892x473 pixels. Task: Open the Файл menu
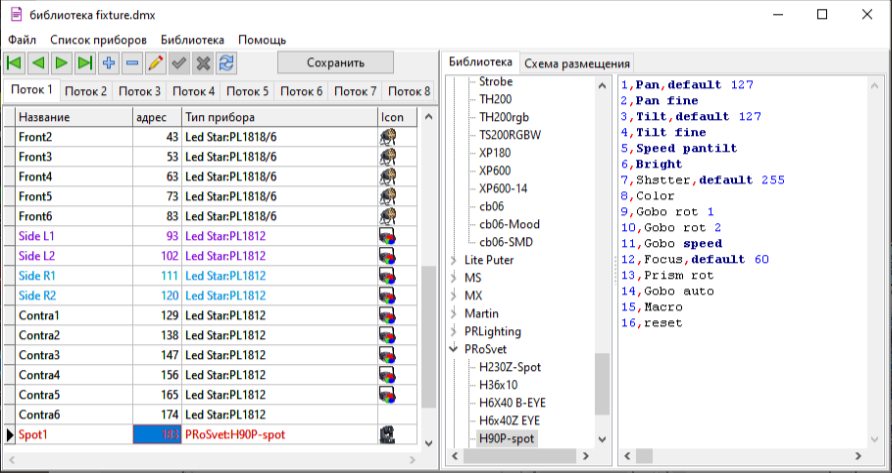(22, 40)
